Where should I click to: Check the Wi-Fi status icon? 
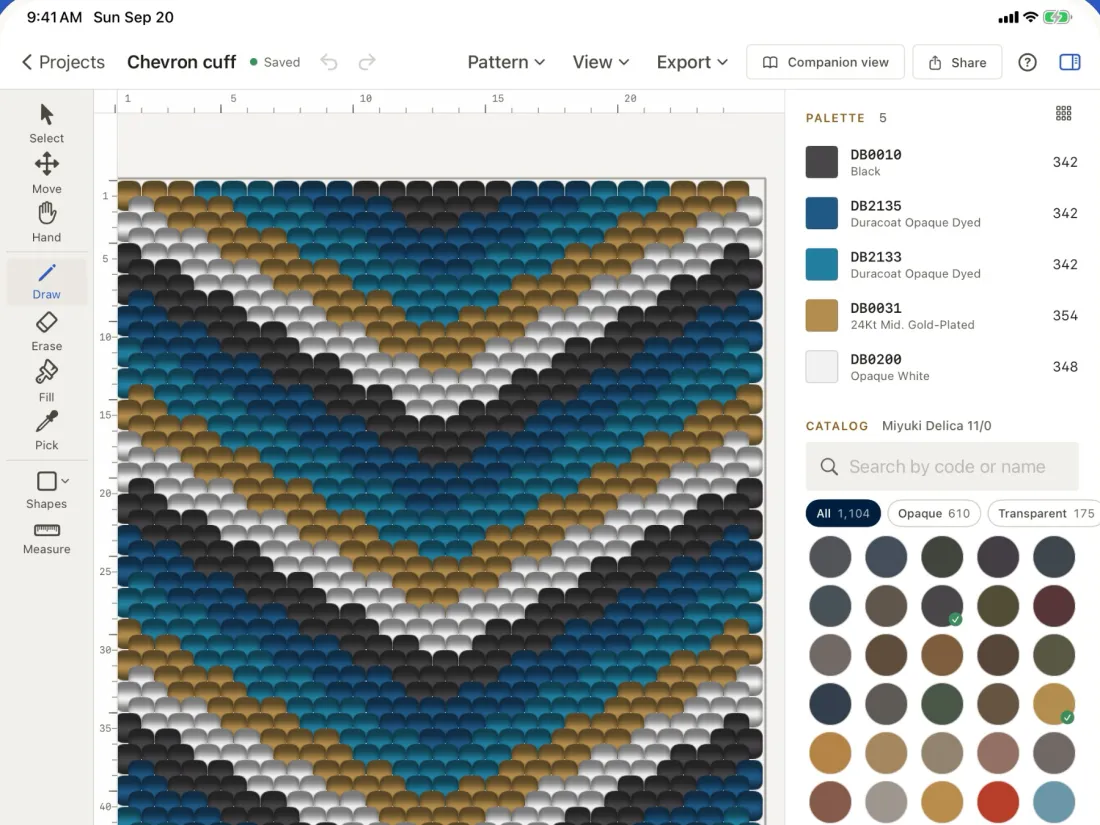click(1030, 18)
